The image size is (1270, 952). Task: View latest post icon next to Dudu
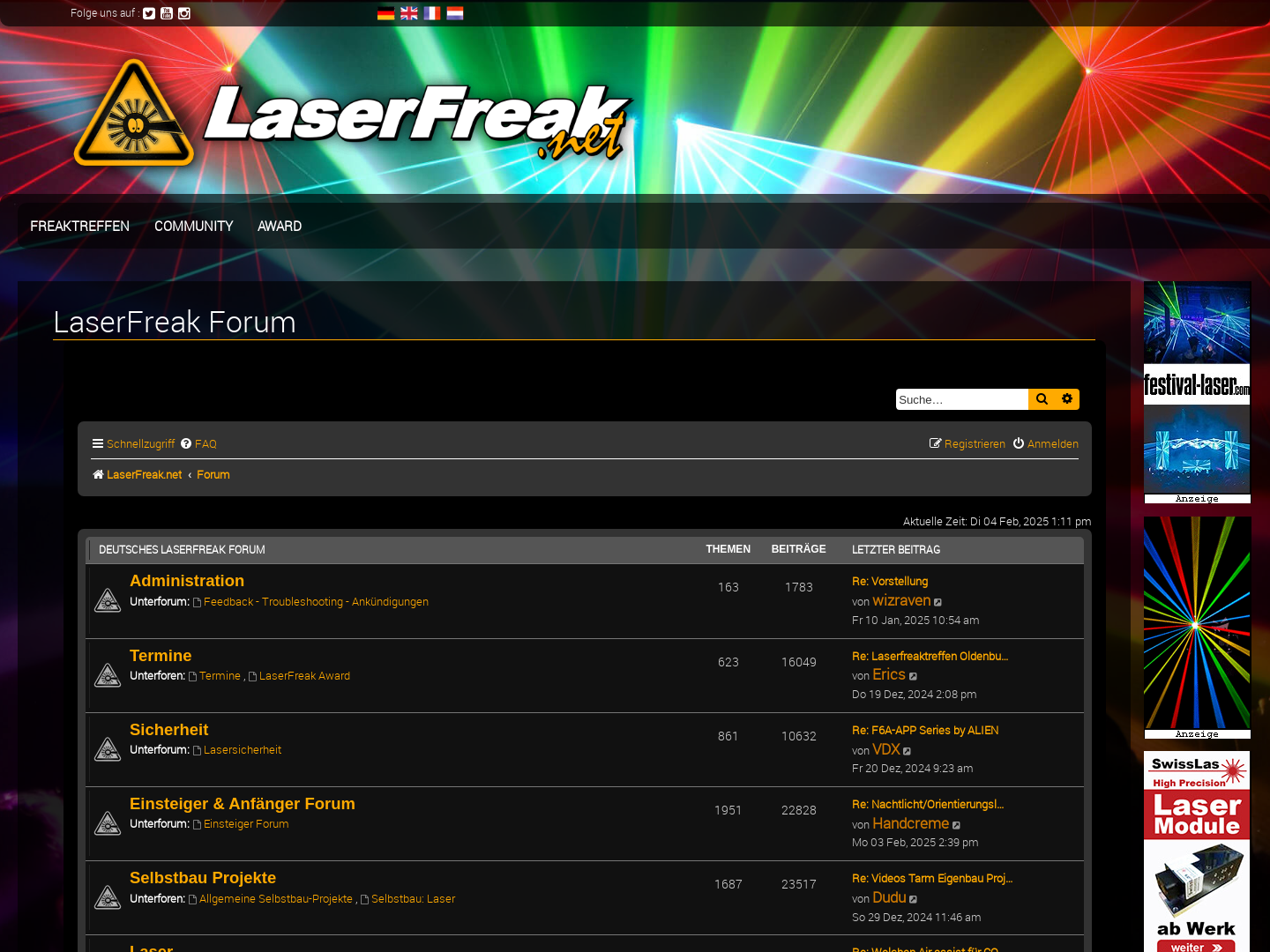914,899
